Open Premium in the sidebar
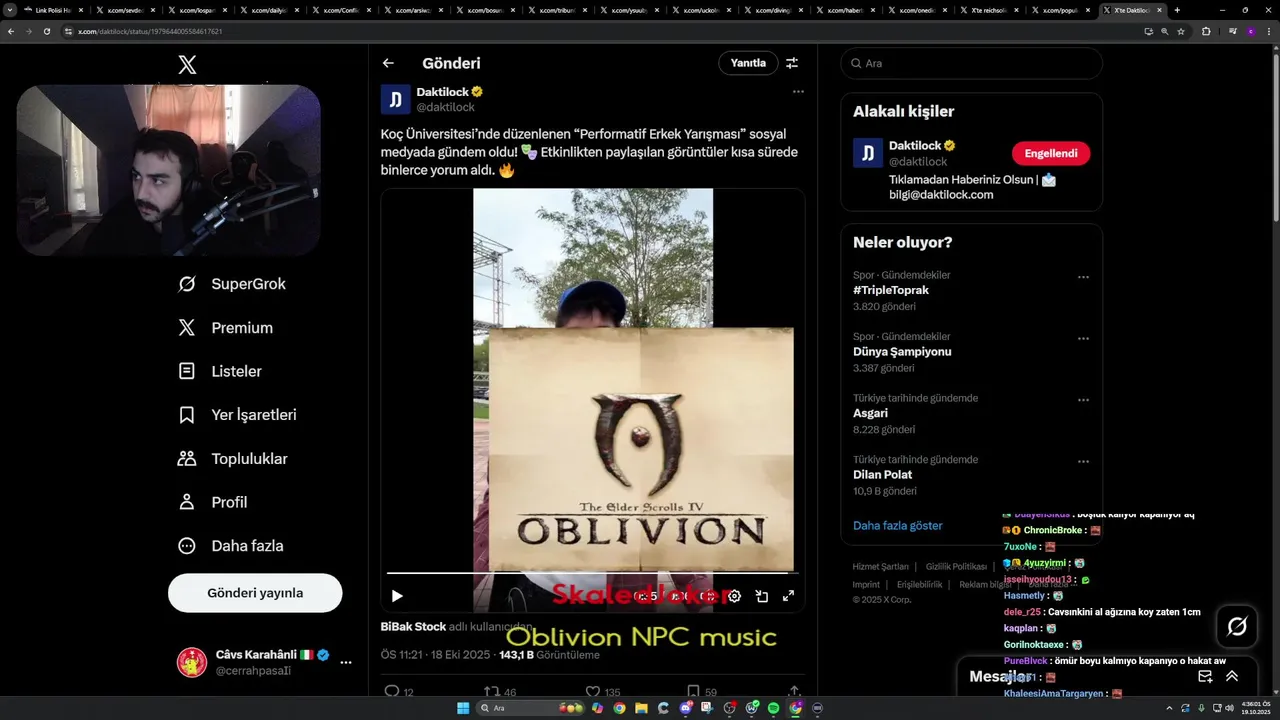Screen dimensions: 1280x720 225,328
